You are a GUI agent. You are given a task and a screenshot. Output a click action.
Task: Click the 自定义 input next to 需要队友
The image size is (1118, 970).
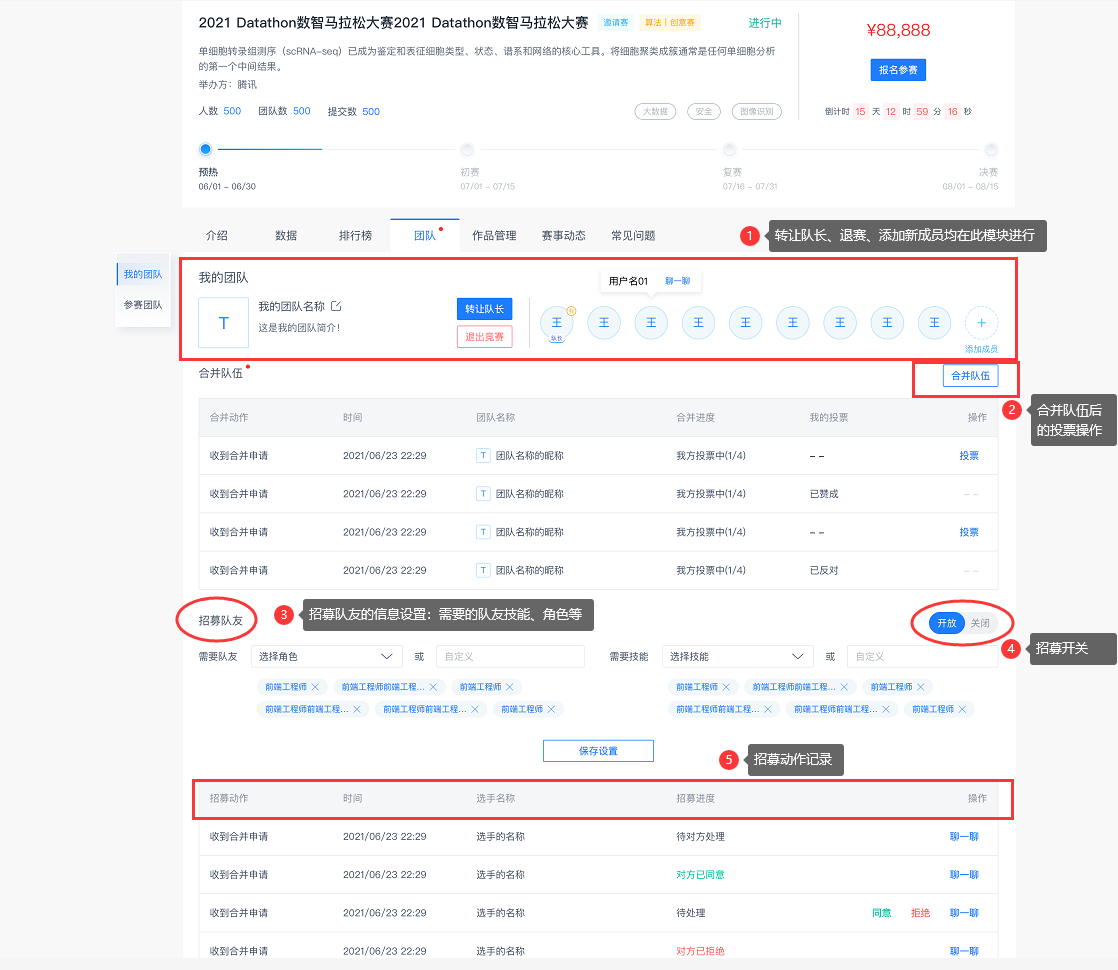pos(510,657)
